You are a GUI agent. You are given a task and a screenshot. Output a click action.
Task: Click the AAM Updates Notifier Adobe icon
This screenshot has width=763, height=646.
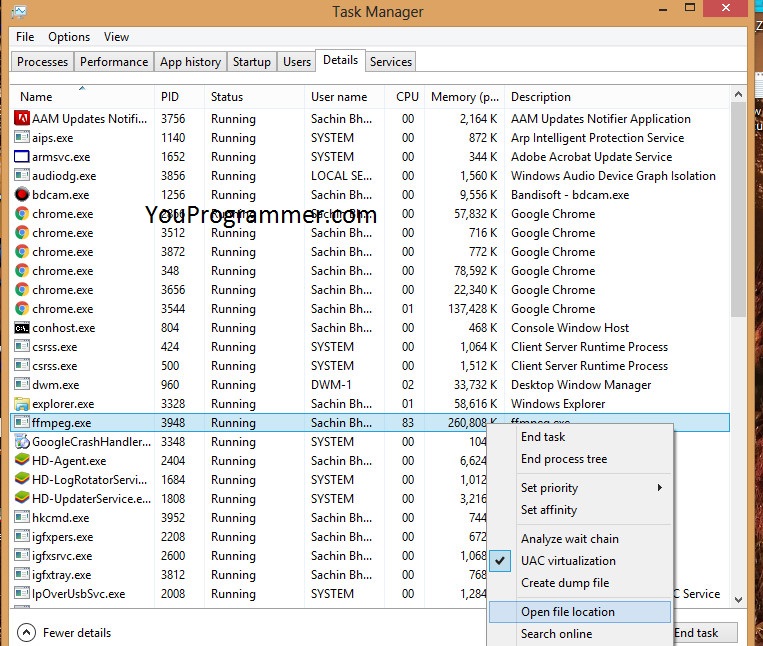pyautogui.click(x=22, y=118)
